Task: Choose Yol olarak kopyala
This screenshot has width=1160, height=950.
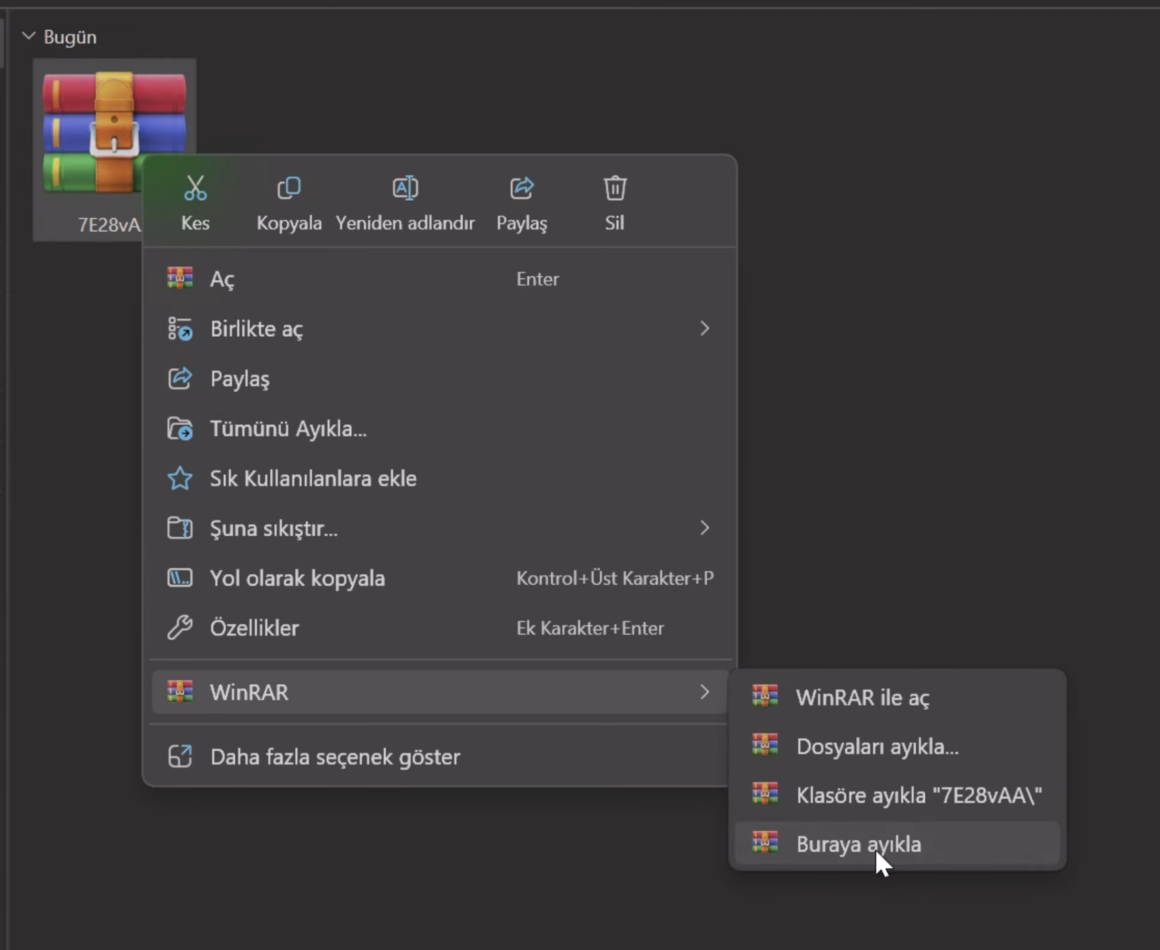Action: click(297, 578)
